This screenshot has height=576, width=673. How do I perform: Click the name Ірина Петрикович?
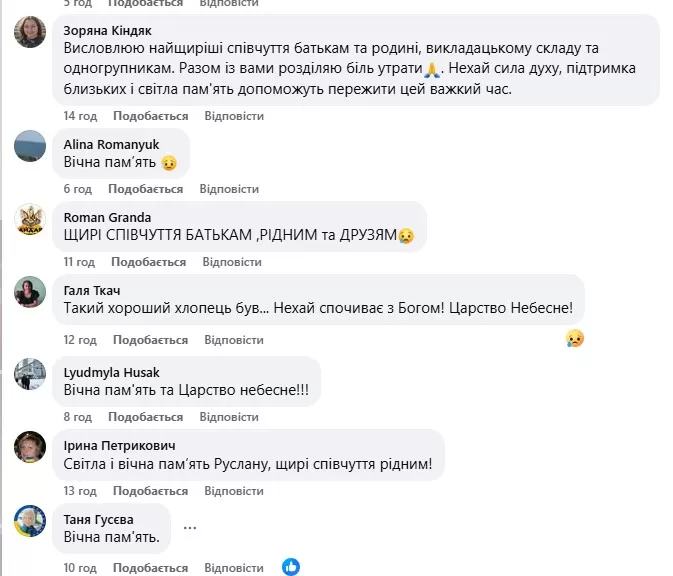pos(118,445)
